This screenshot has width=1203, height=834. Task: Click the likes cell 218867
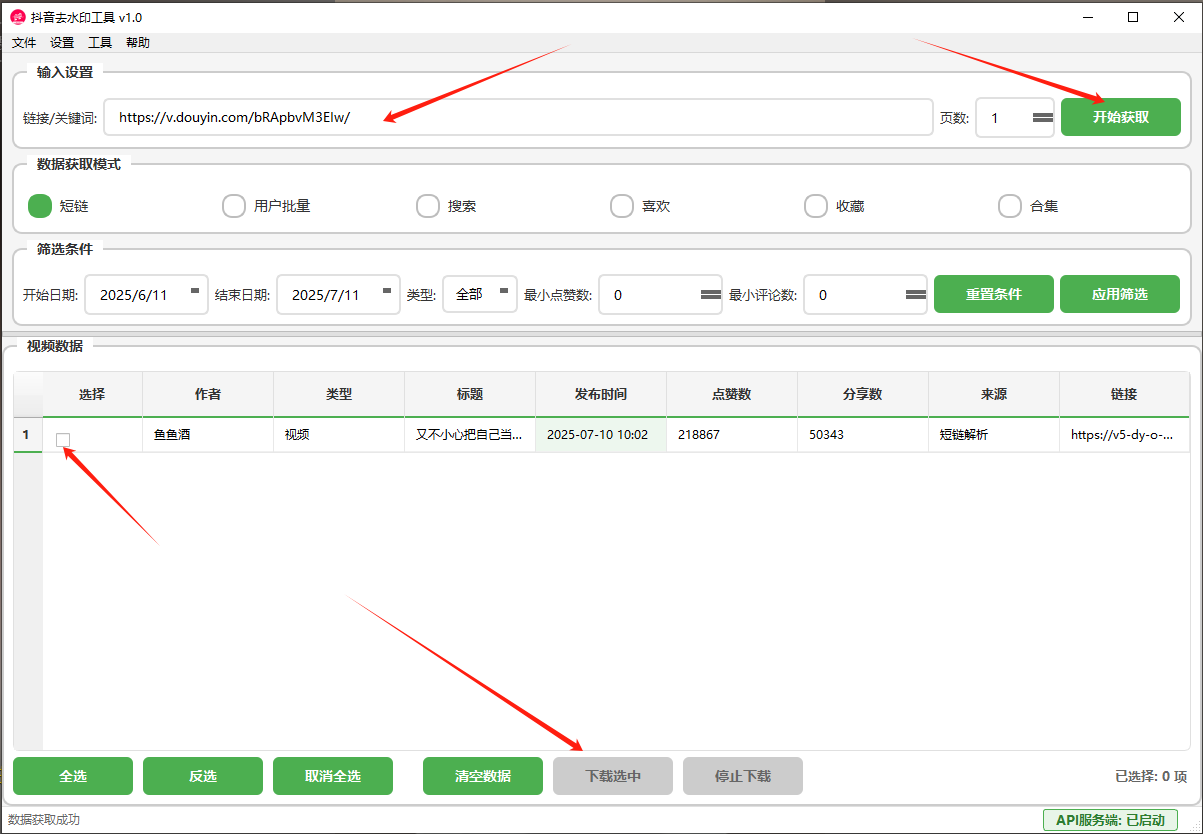pyautogui.click(x=732, y=435)
